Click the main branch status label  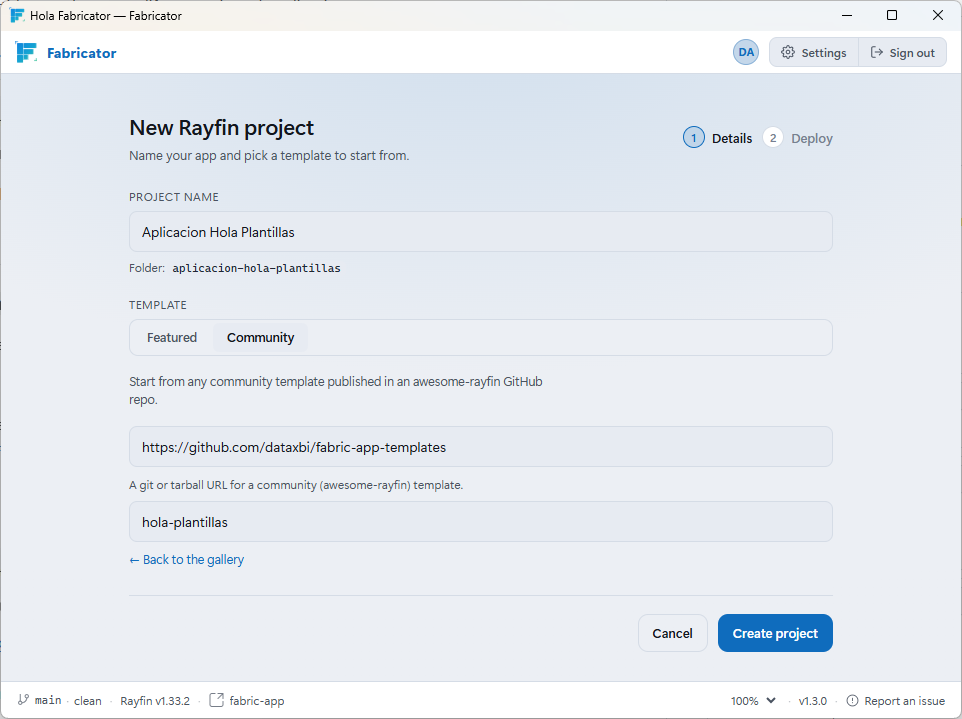pyautogui.click(x=48, y=700)
